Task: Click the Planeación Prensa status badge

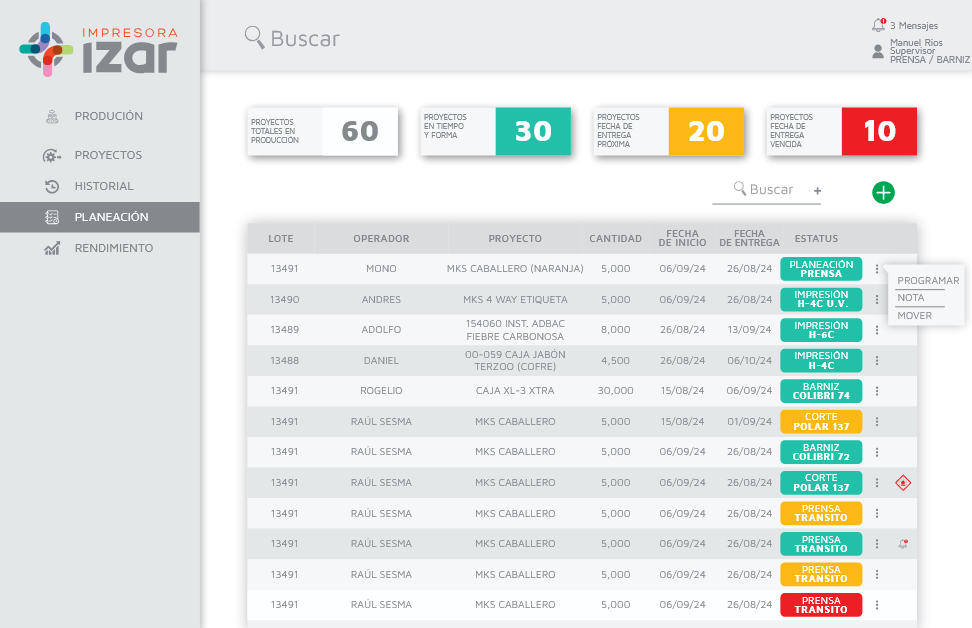Action: pos(821,269)
